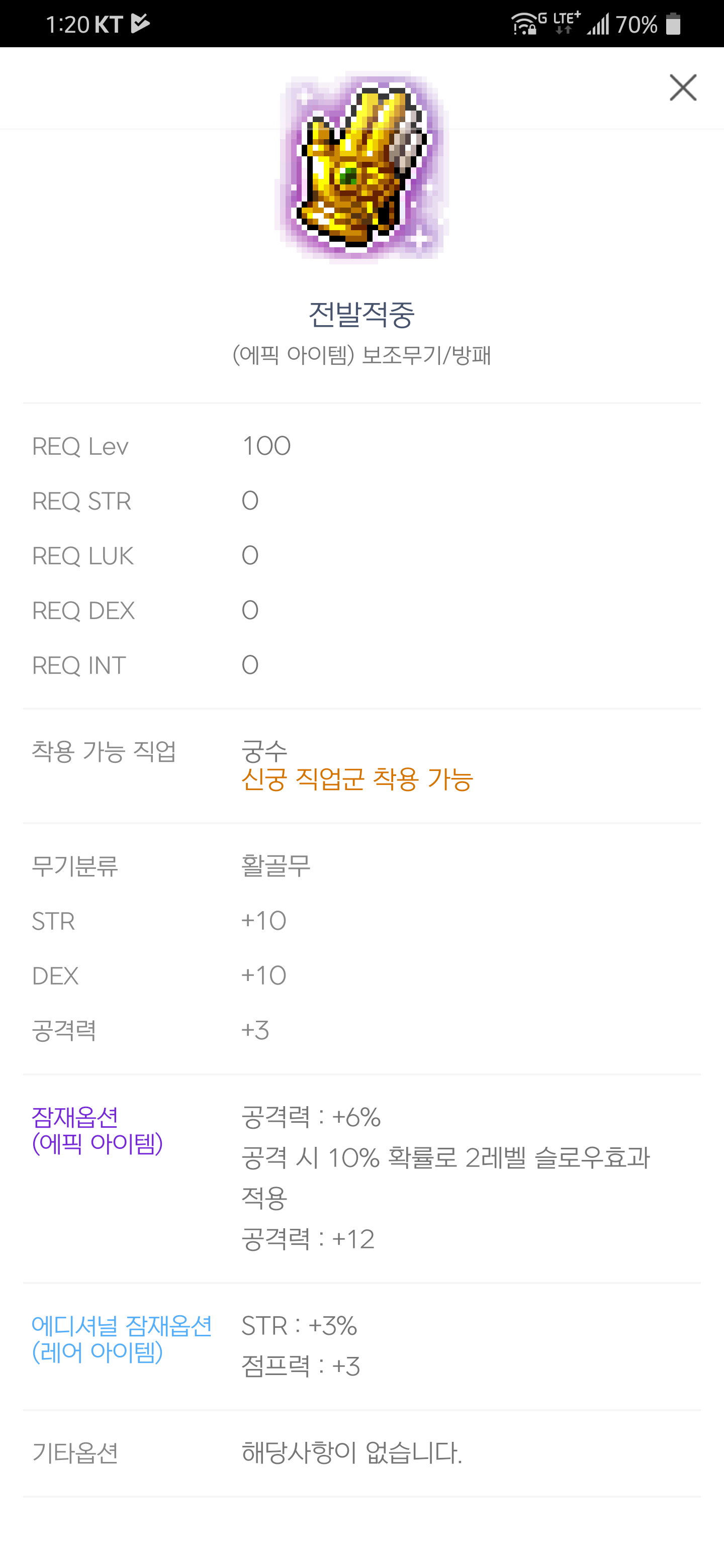Tap the 해당사항이 없습니다 text under 기타옵션
Screen dimensions: 724x1568
click(x=351, y=1453)
